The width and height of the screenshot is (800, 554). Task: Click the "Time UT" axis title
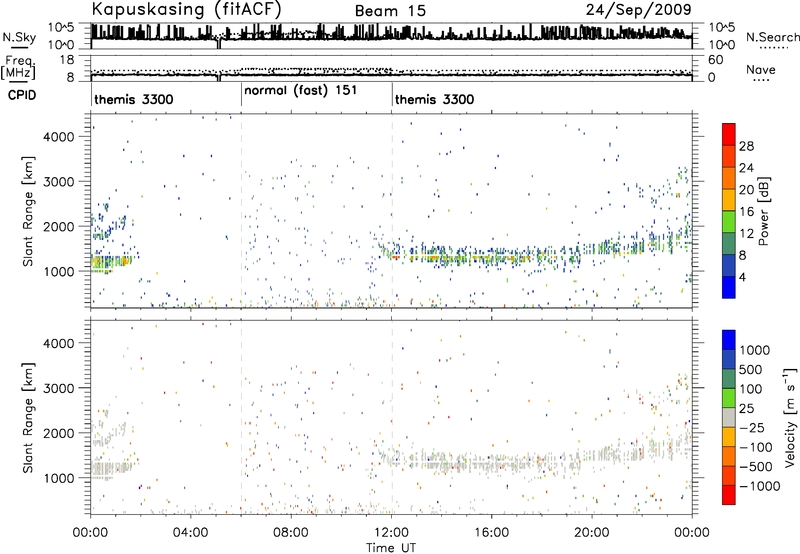391,548
